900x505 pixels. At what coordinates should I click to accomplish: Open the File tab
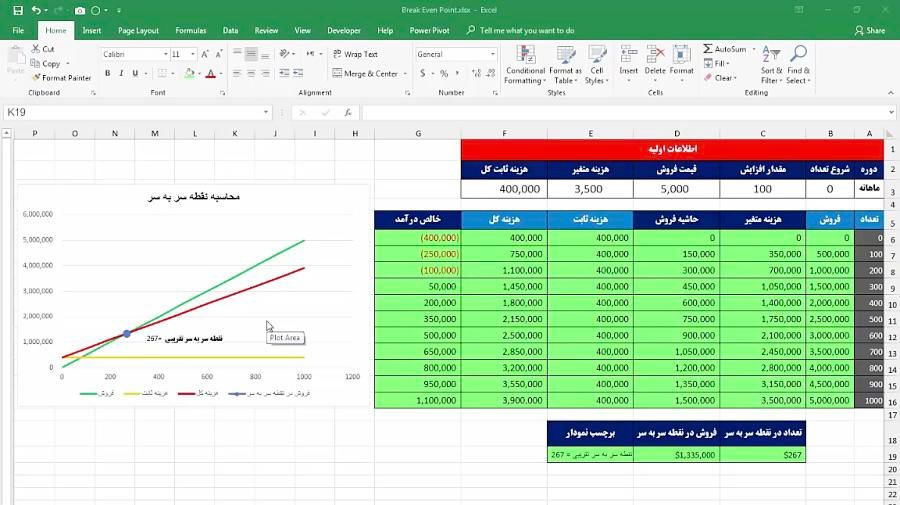18,30
